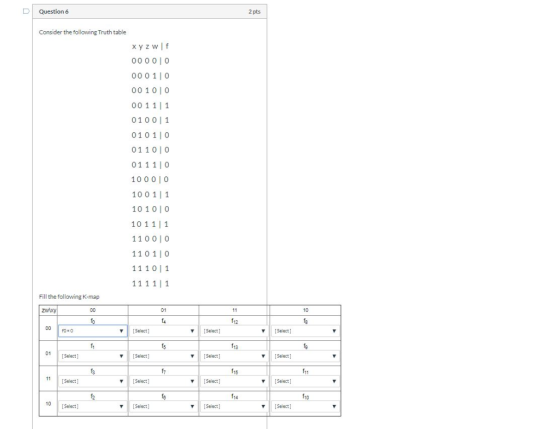The width and height of the screenshot is (560, 429).
Task: Click truth table row '1 0 1 0 | 0'
Action: click(x=150, y=209)
